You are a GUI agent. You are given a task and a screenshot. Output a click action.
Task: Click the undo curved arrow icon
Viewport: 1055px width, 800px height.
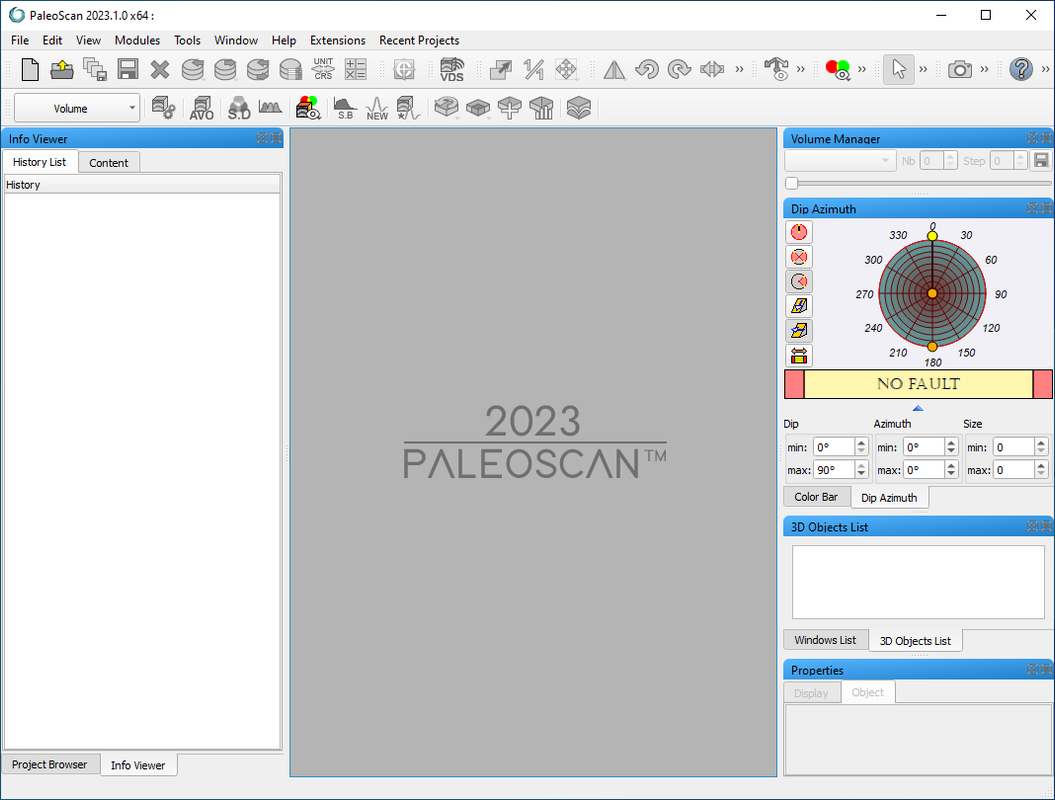point(647,69)
